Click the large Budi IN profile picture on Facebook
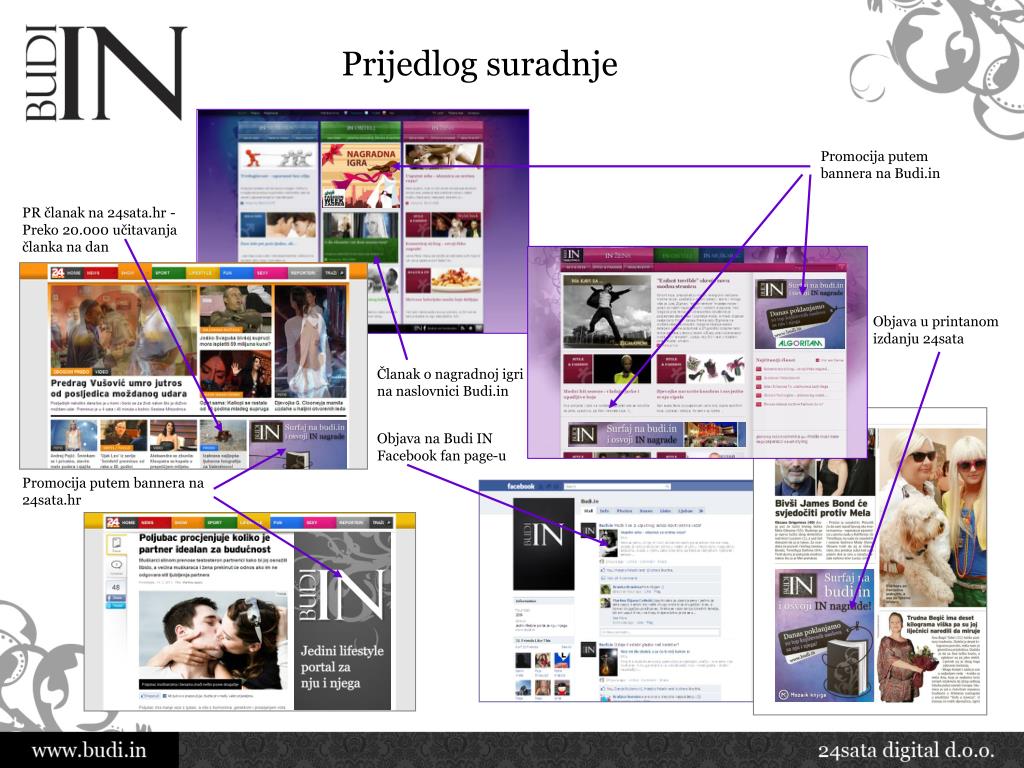 [x=544, y=544]
